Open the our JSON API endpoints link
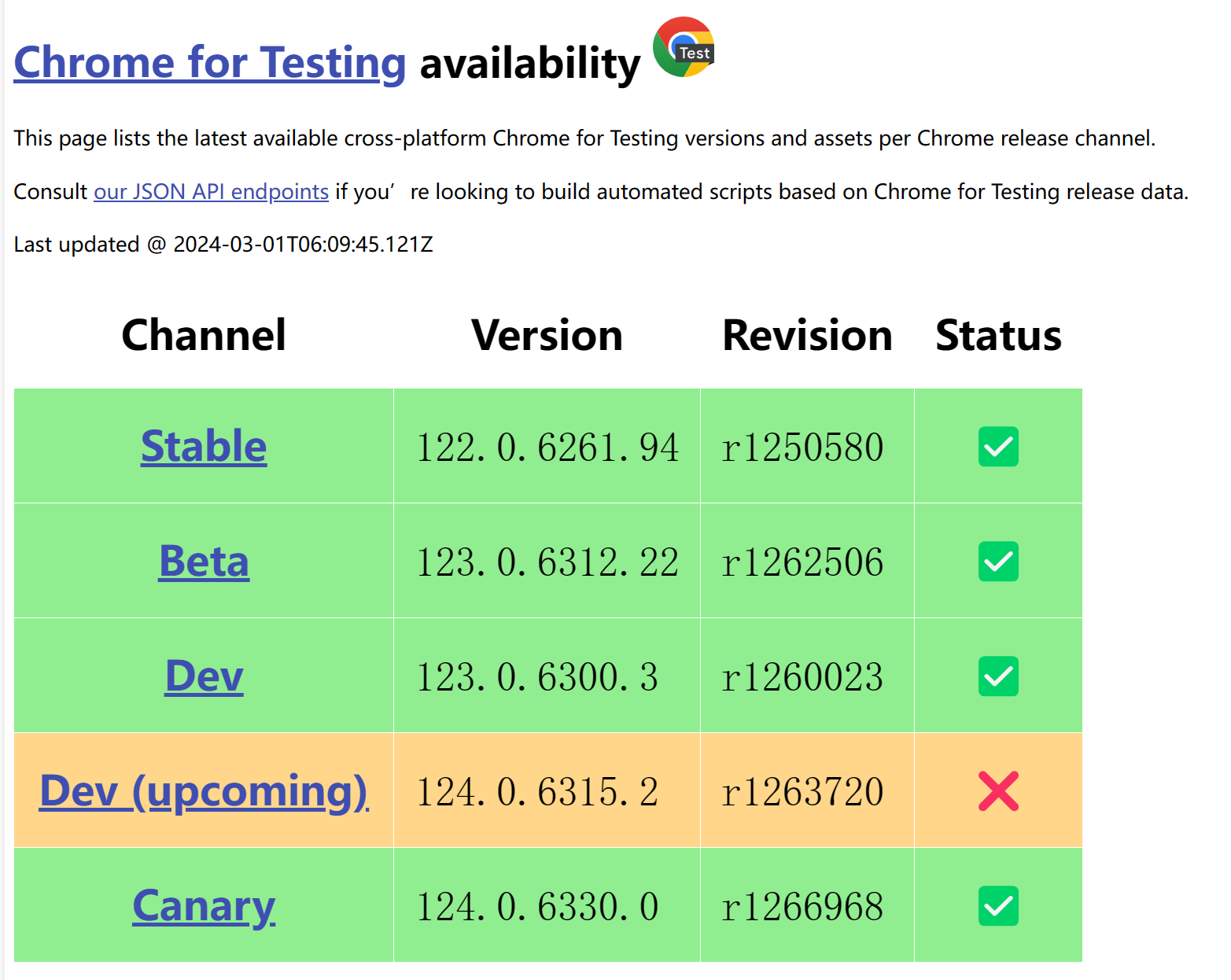The height and width of the screenshot is (980, 1231). click(211, 192)
